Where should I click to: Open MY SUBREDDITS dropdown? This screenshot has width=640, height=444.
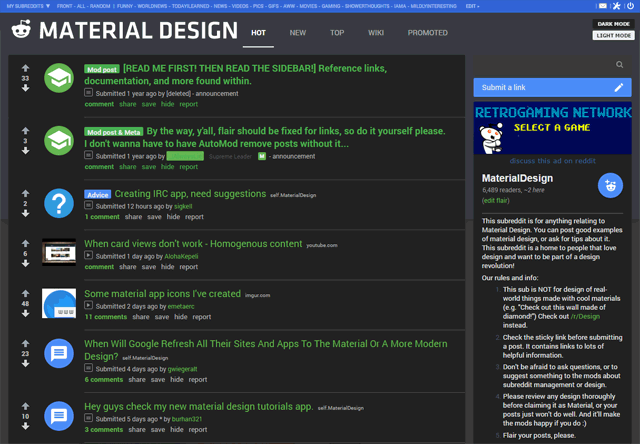(28, 6)
